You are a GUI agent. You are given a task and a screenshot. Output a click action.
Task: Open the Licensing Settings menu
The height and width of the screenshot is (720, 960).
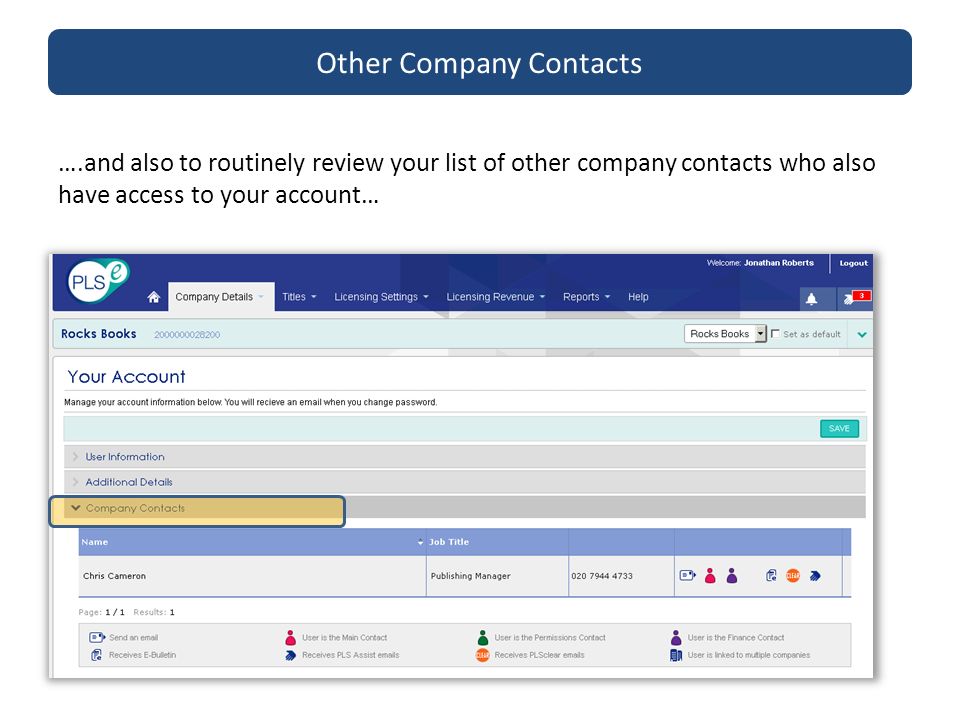pyautogui.click(x=381, y=297)
